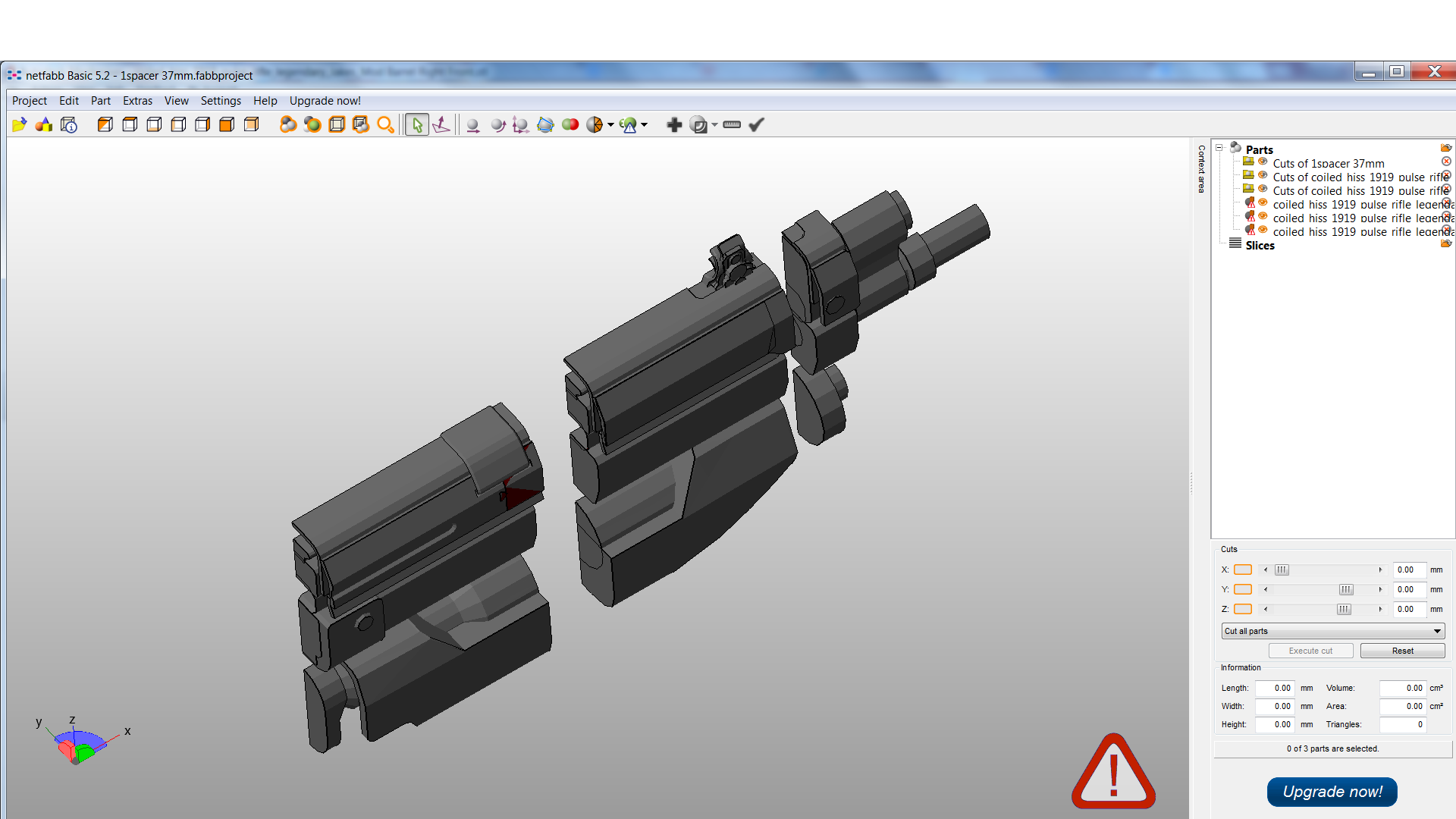Viewport: 1456px width, 819px height.
Task: Click the Context area vertical tab
Action: (1201, 168)
